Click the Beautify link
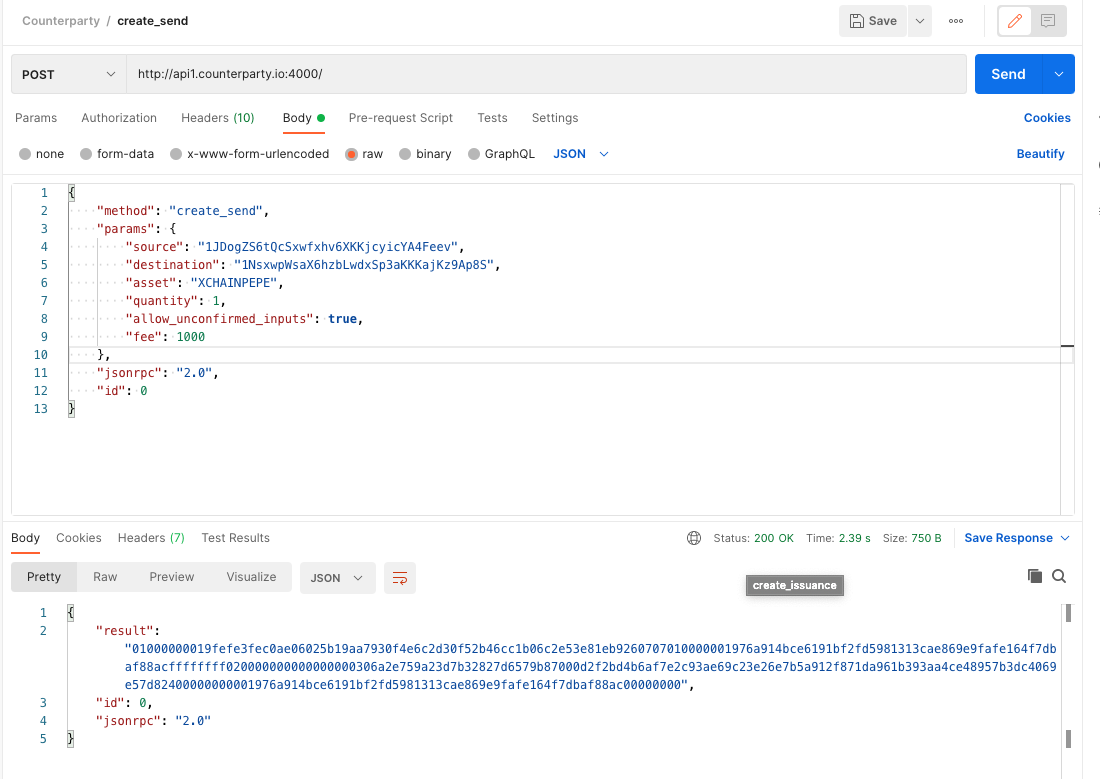Screen dimensions: 1100x779 (x=1040, y=154)
